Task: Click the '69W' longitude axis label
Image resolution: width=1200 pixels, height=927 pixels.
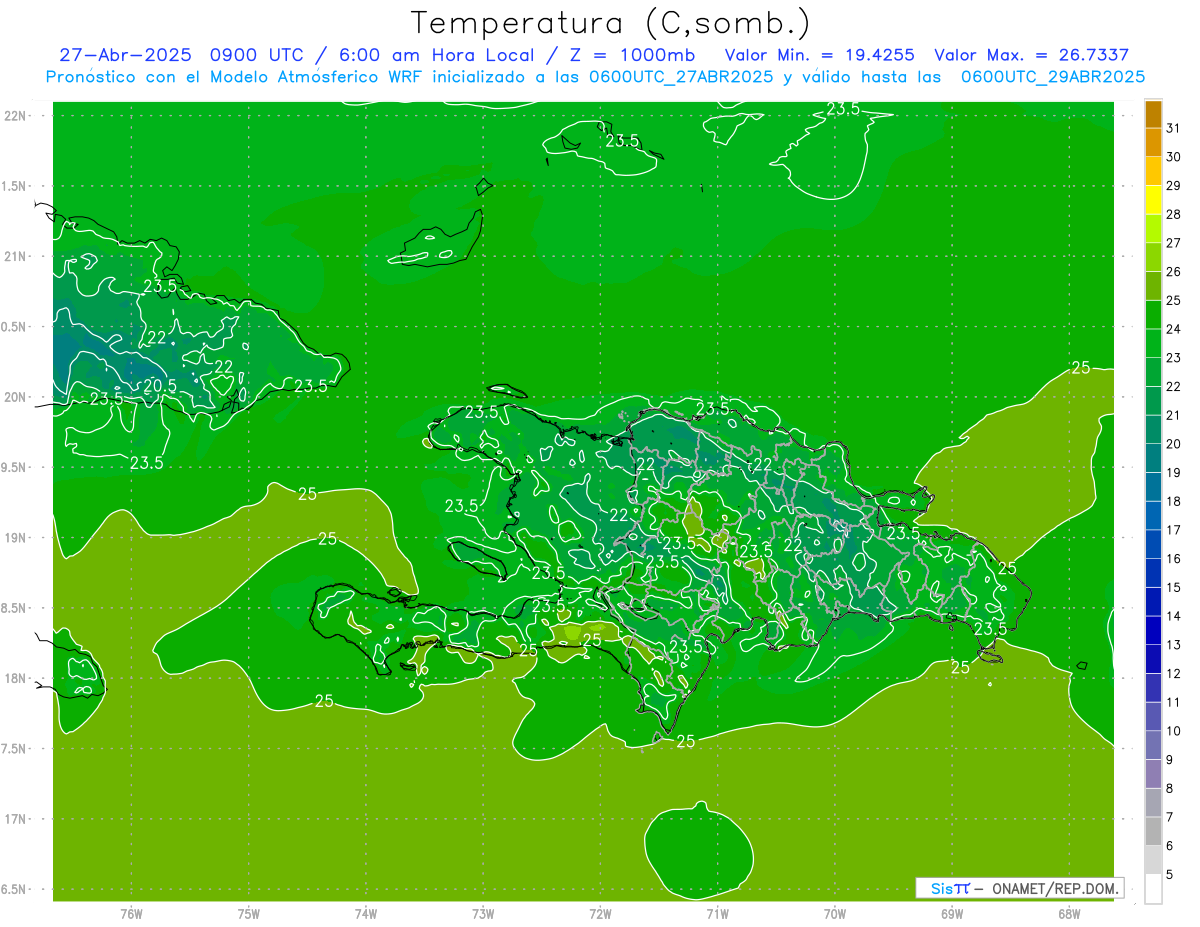Action: click(x=952, y=913)
